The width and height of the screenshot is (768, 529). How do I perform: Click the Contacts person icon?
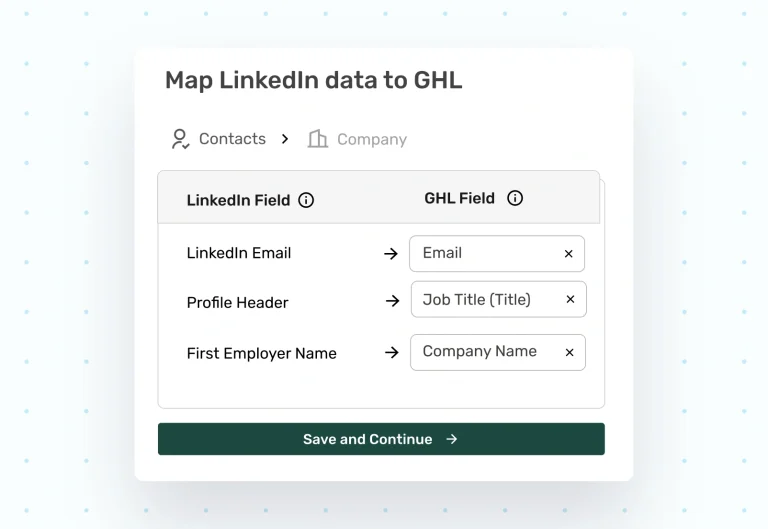tap(180, 139)
